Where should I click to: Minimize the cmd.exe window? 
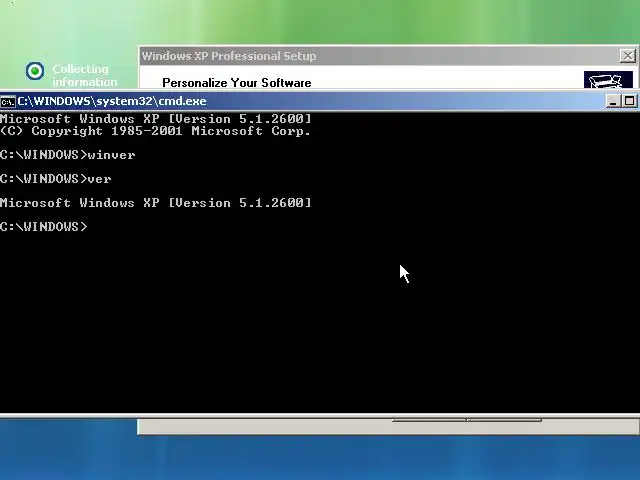point(612,101)
